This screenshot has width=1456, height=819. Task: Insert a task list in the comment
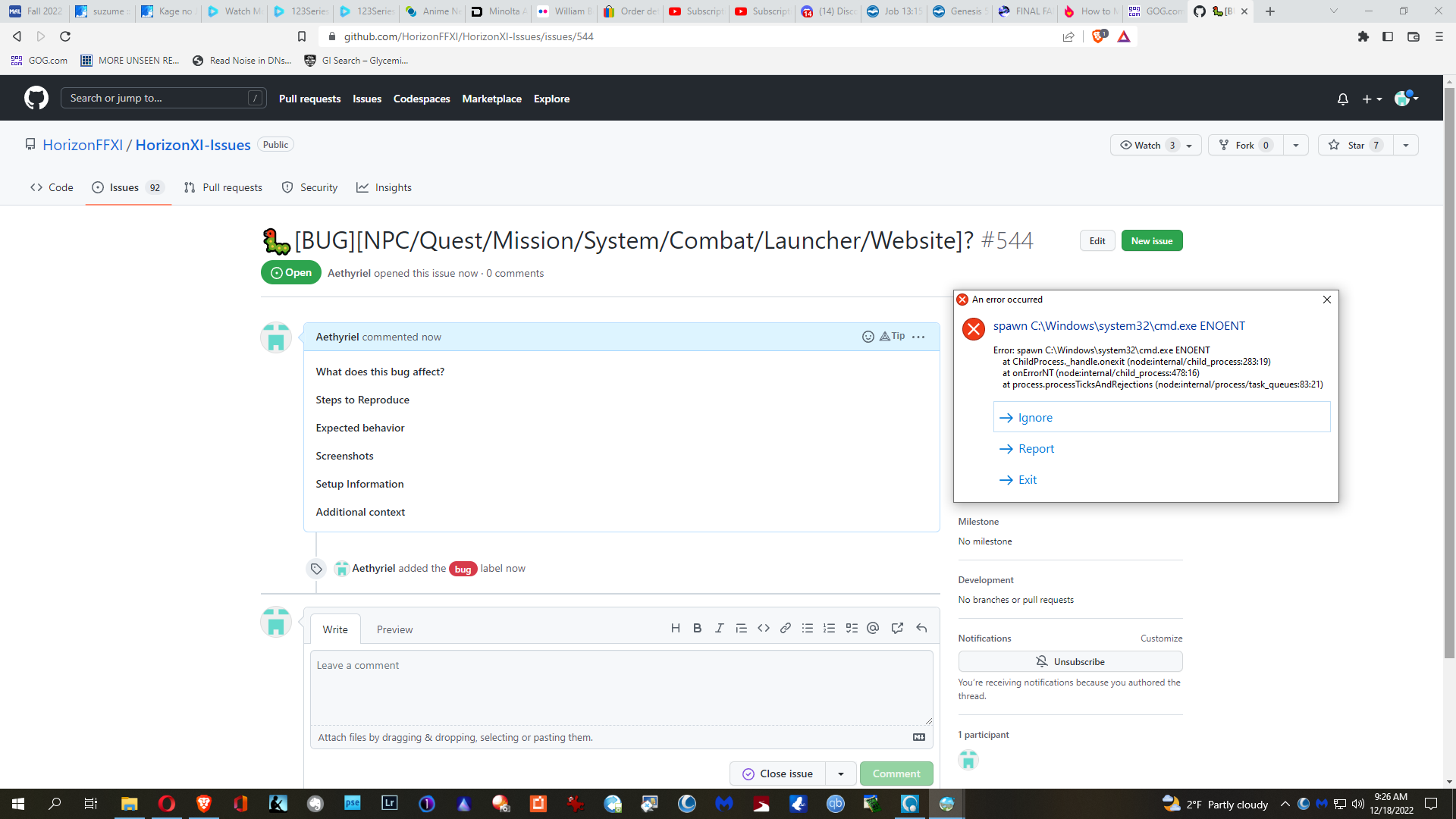point(851,628)
